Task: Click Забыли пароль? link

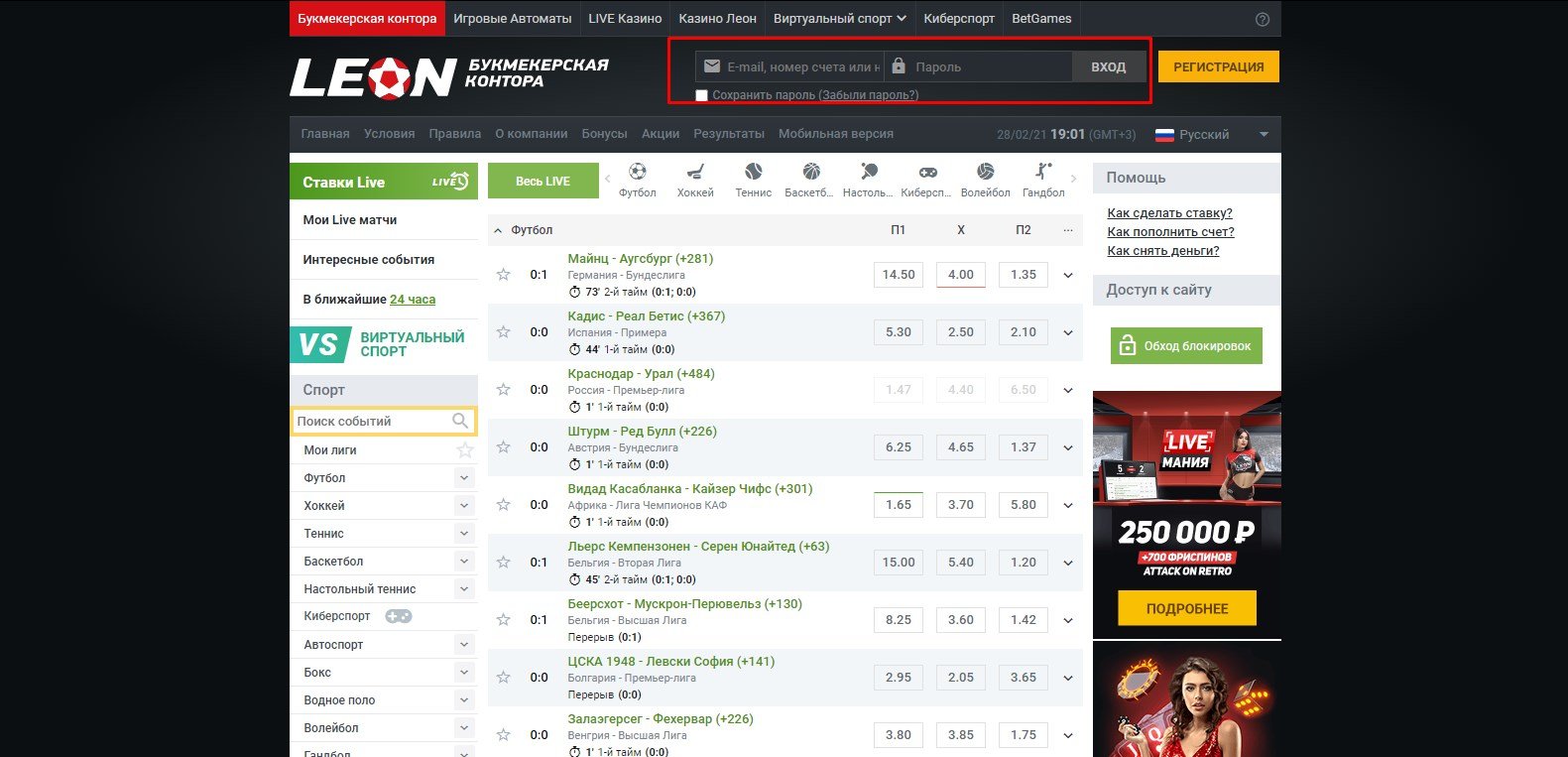Action: [x=869, y=95]
